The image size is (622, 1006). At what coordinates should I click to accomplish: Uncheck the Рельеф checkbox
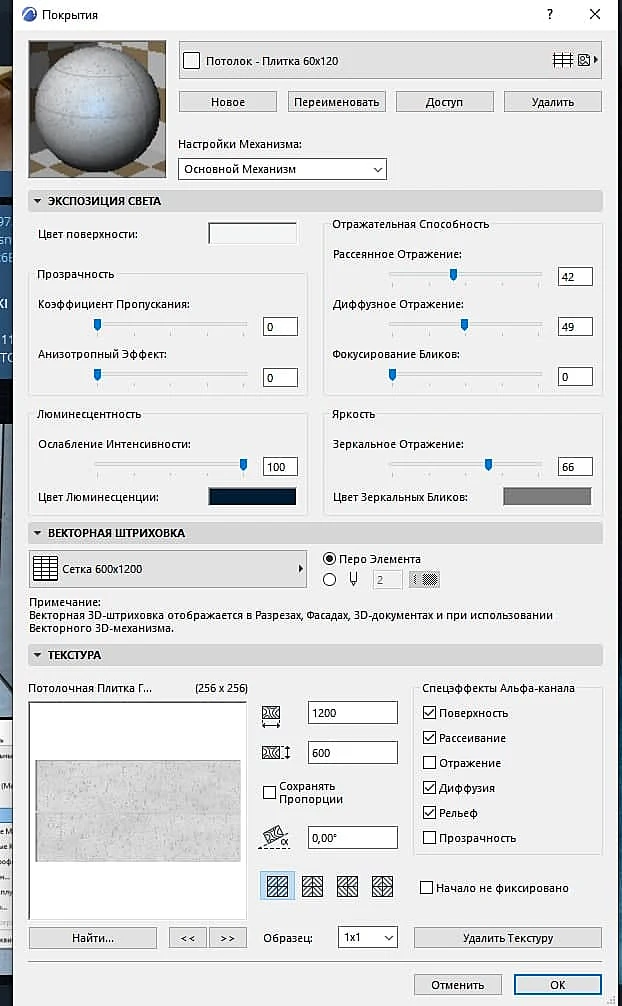[x=429, y=813]
